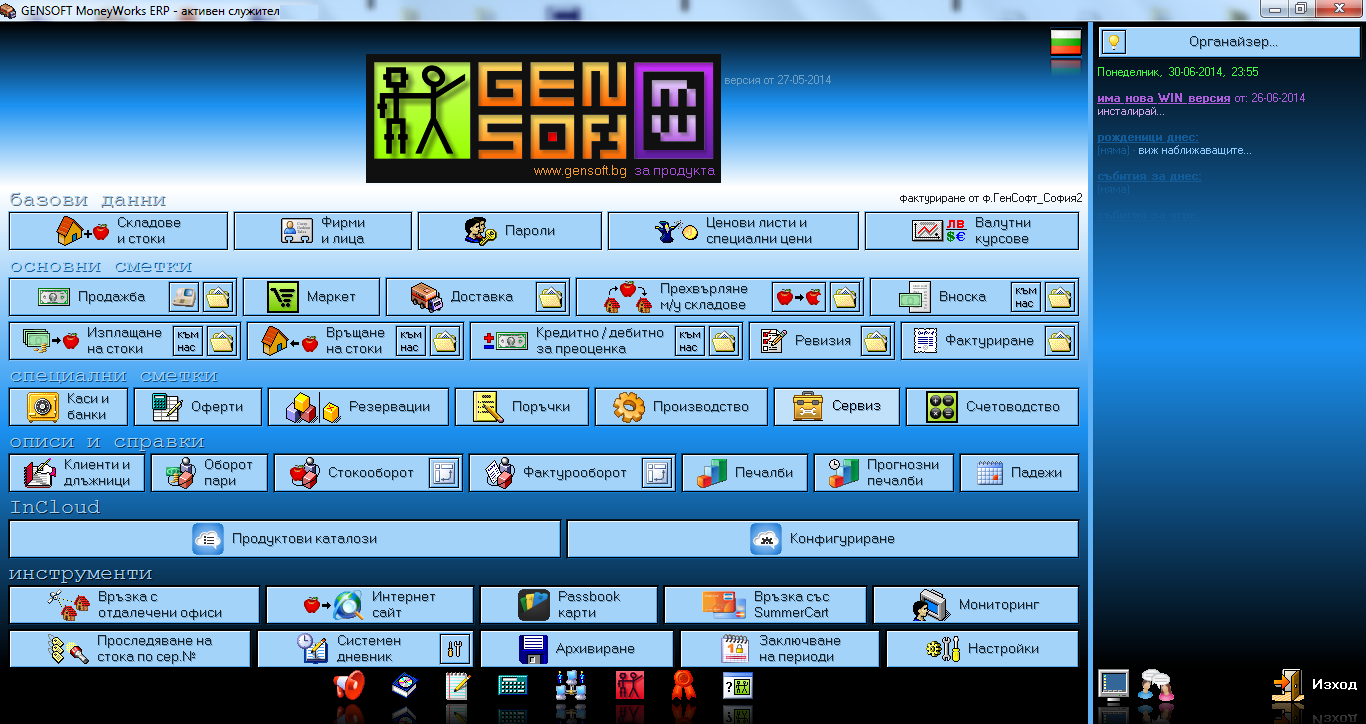Open the Складове и стоки module
The width and height of the screenshot is (1366, 724).
117,231
